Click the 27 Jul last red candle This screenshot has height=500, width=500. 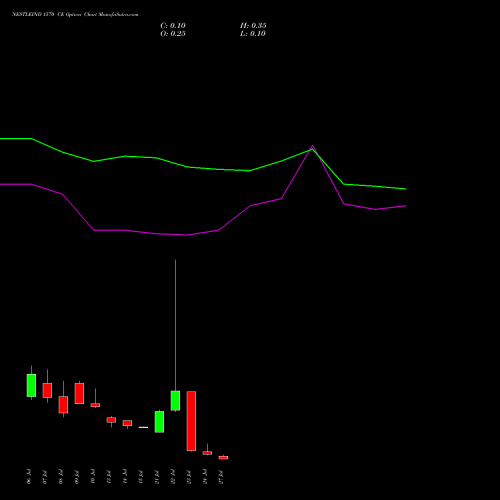[223, 458]
